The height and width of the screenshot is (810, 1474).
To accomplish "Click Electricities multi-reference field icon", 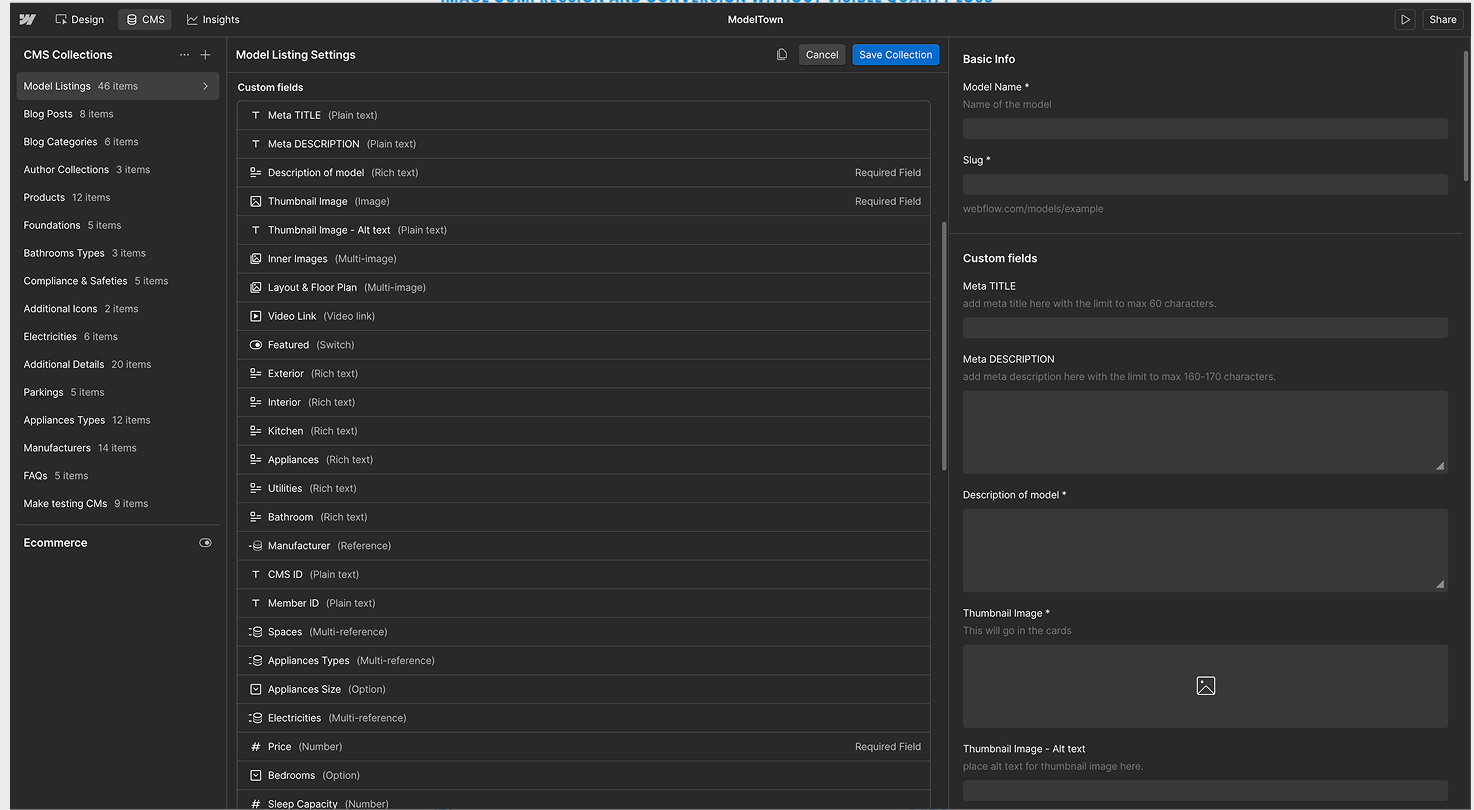I will coord(255,718).
